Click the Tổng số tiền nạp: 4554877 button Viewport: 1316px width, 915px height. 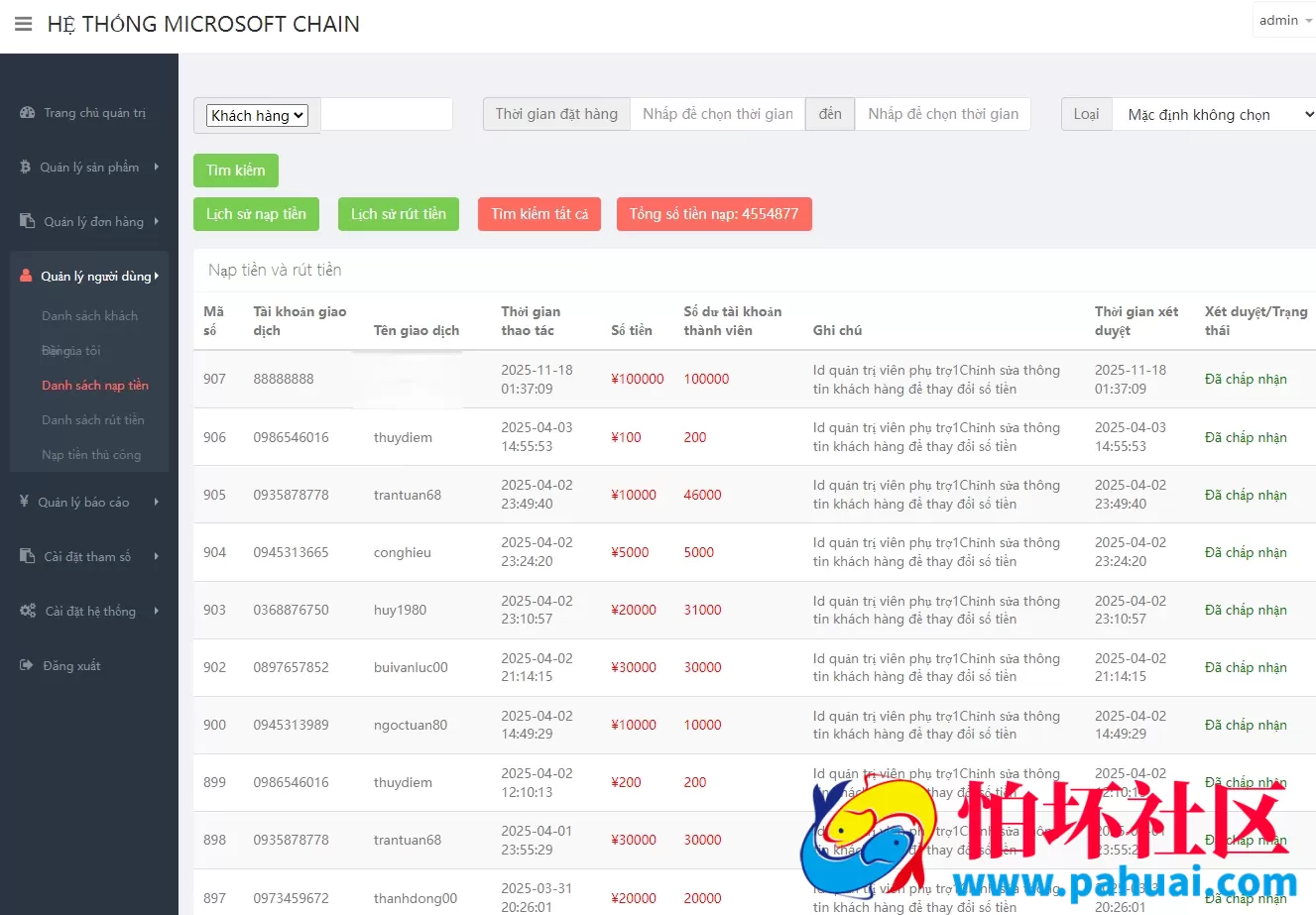tap(714, 214)
